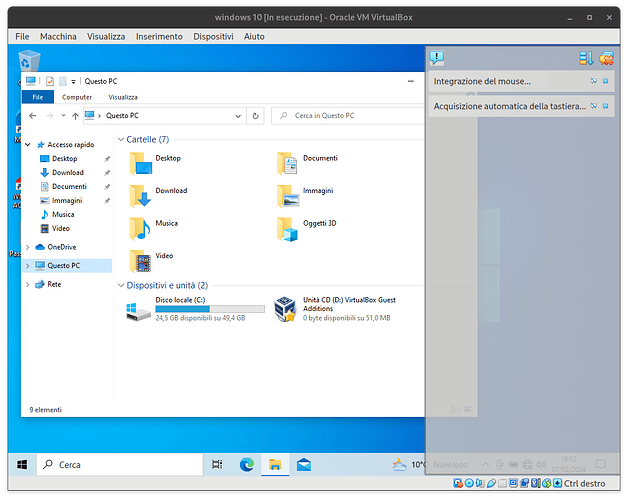Click the pin icon next to Immagini in sidebar
Viewport: 628px width, 500px height.
tap(107, 201)
